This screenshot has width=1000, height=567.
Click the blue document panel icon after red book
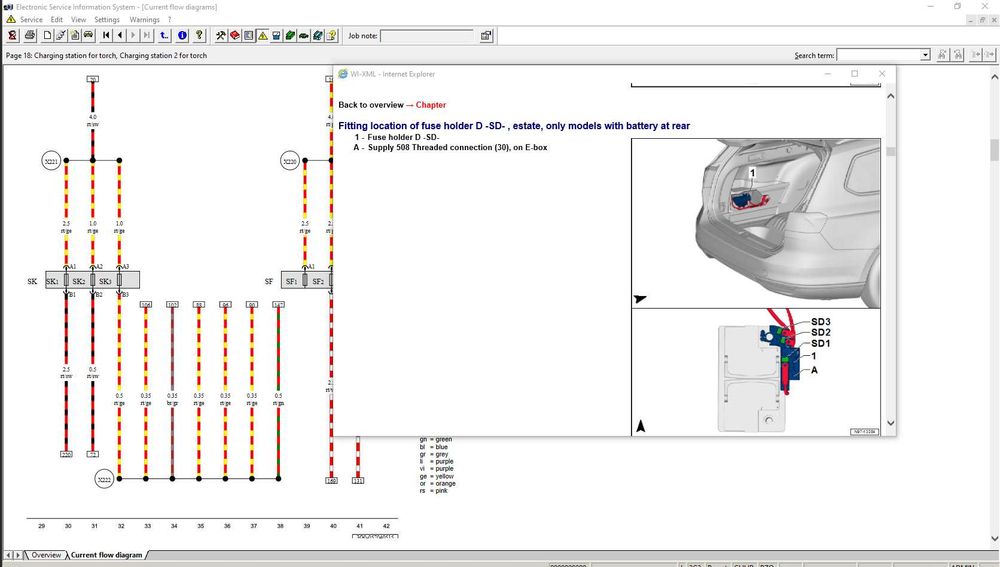click(x=249, y=36)
